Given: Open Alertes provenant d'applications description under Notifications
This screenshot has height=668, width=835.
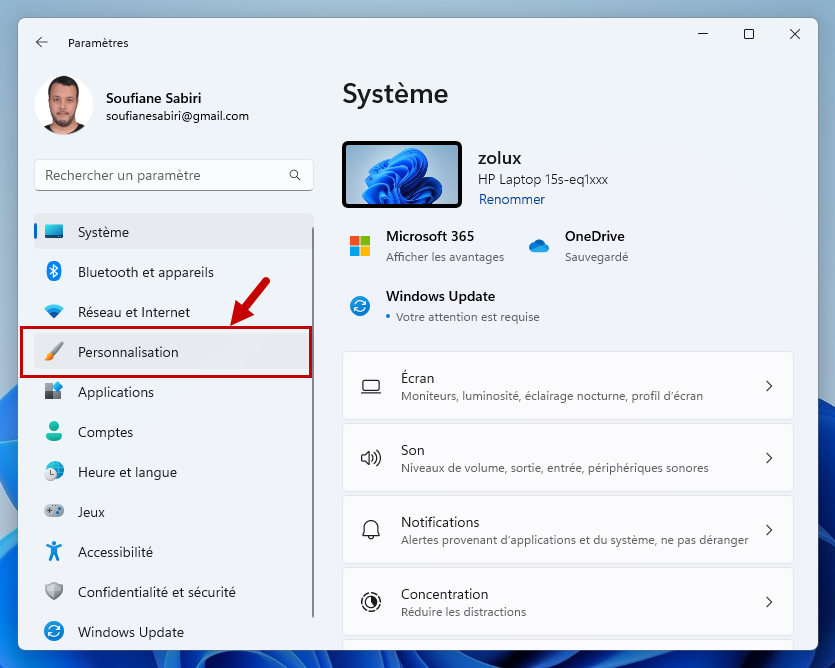Looking at the screenshot, I should click(575, 540).
